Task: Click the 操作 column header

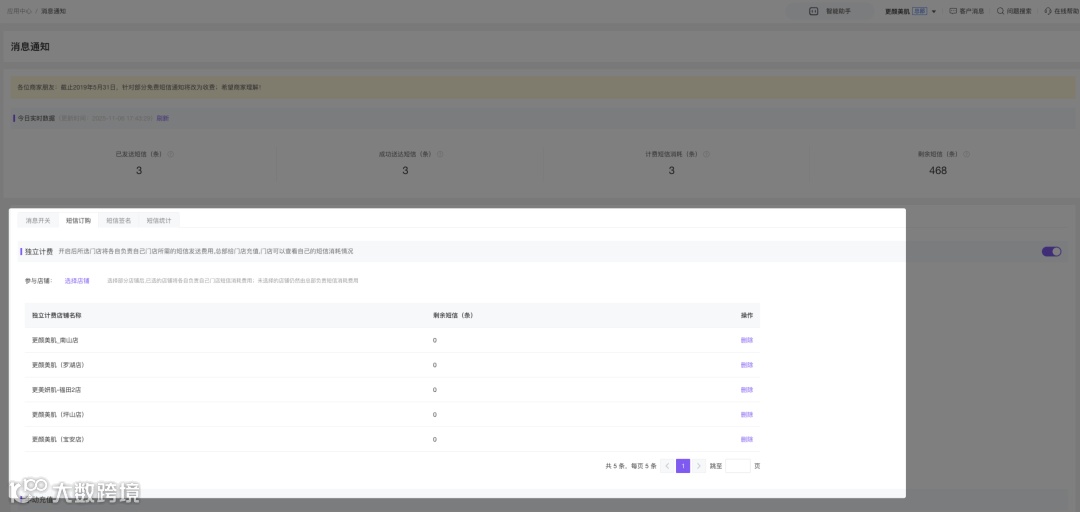Action: pyautogui.click(x=747, y=316)
